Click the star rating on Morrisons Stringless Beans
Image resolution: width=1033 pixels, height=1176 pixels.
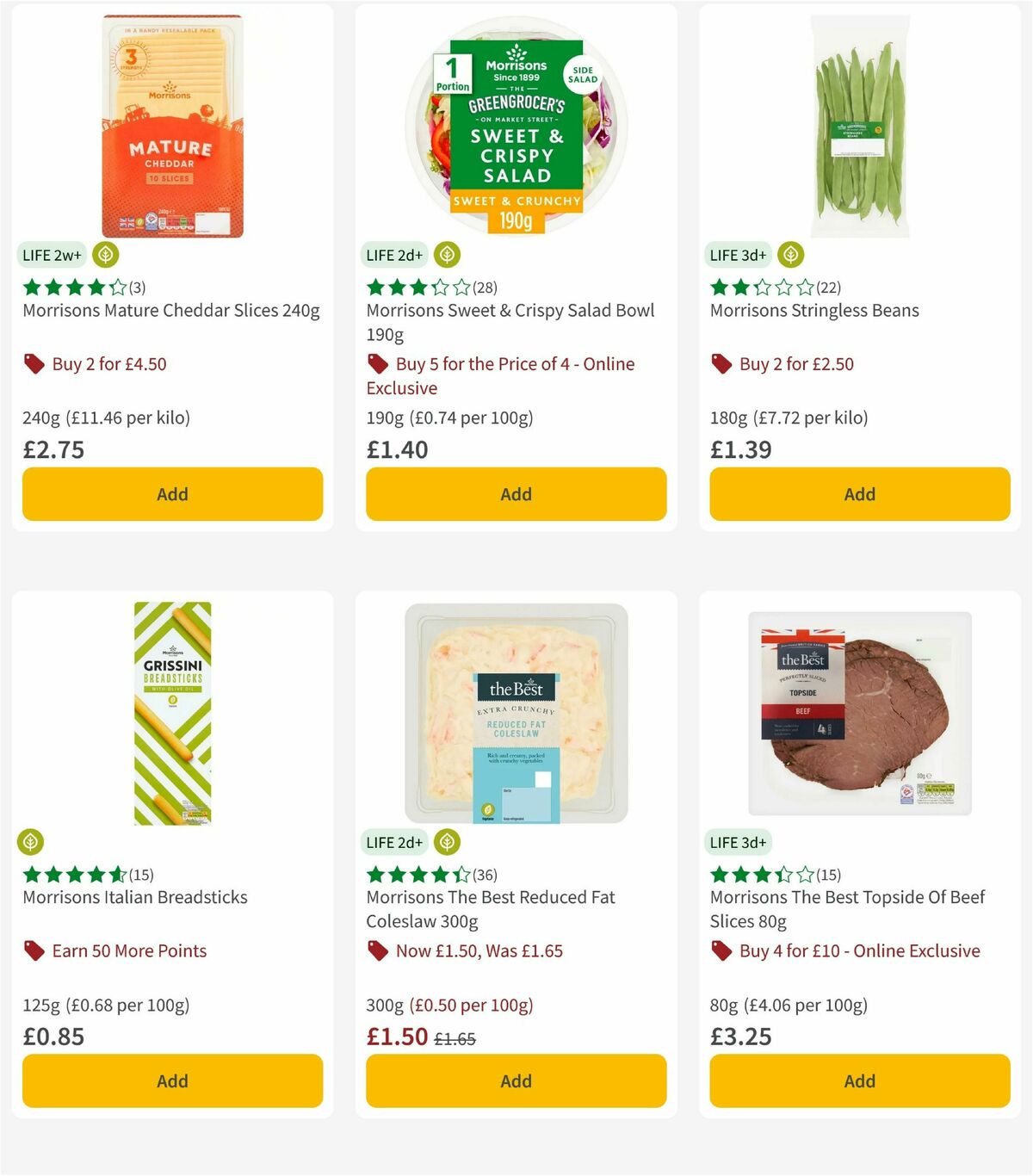tap(763, 286)
